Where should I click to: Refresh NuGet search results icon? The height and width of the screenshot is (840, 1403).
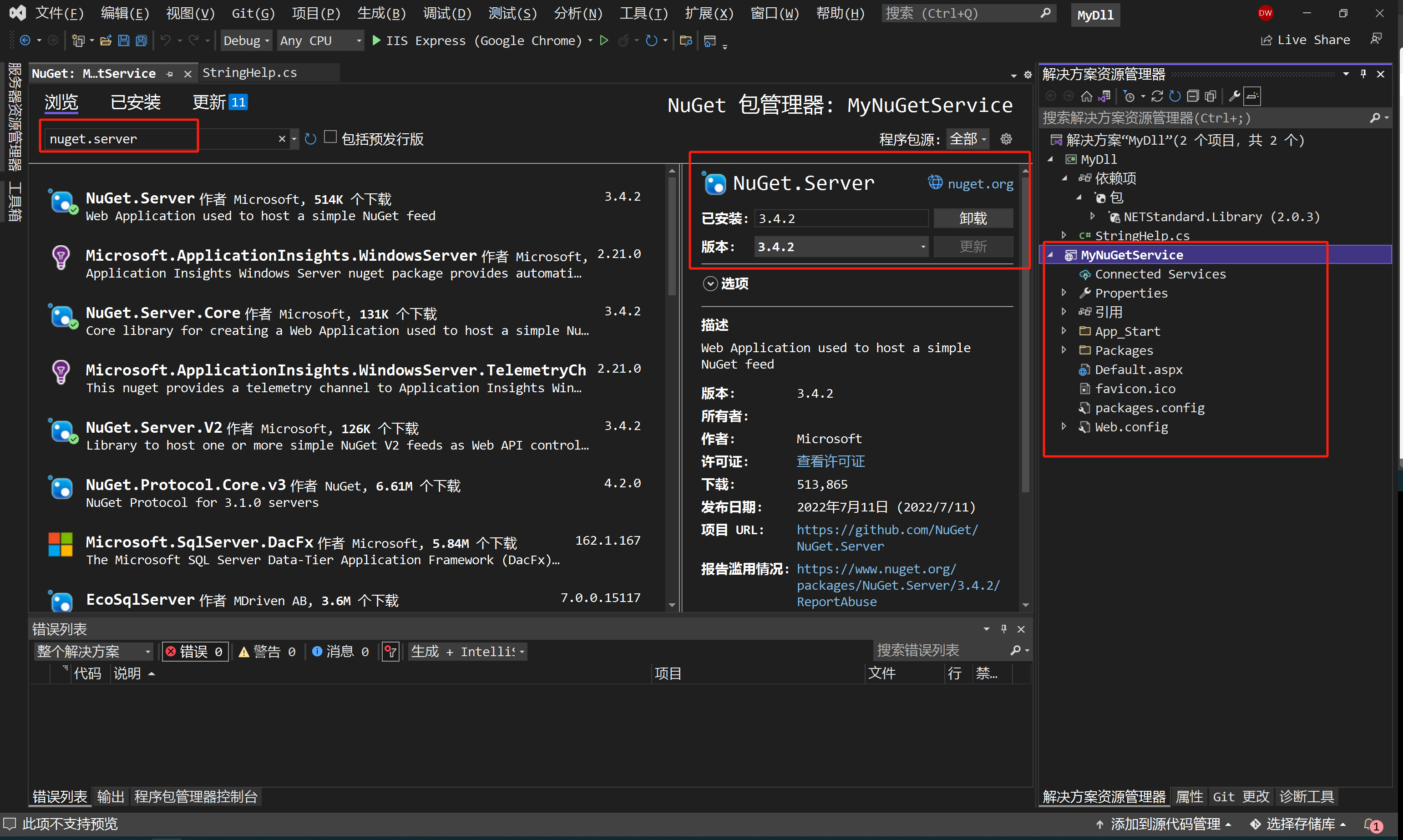tap(310, 139)
